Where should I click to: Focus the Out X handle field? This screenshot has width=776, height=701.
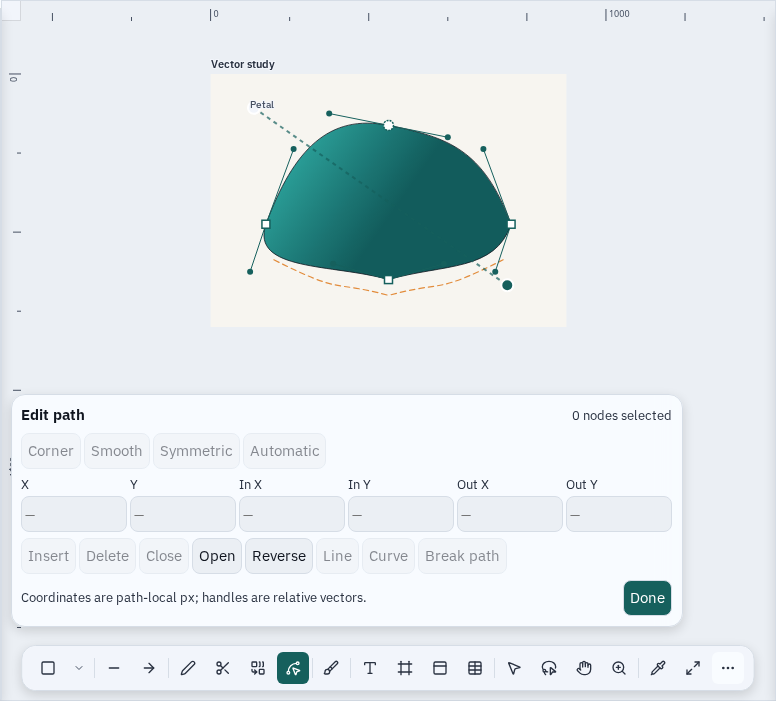(x=510, y=514)
